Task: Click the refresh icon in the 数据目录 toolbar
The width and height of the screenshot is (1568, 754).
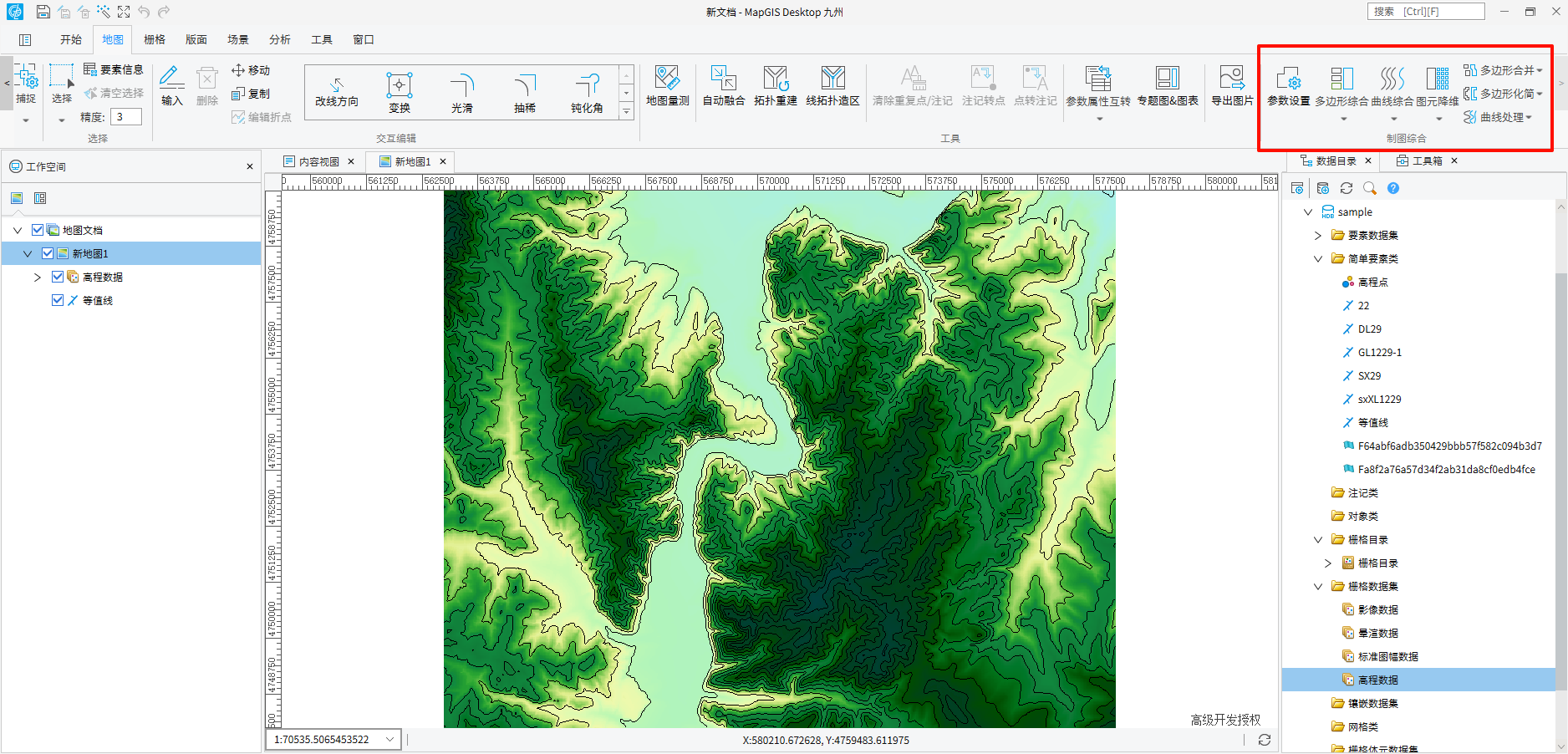Action: 1347,188
